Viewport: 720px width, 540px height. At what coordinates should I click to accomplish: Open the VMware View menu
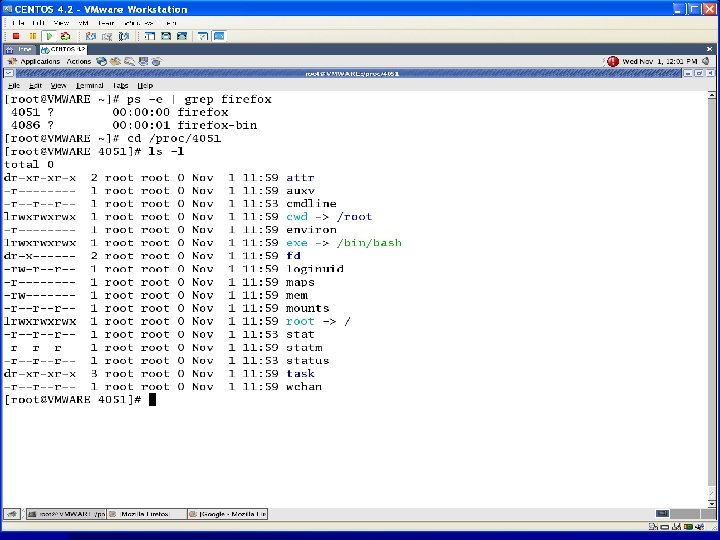[61, 22]
